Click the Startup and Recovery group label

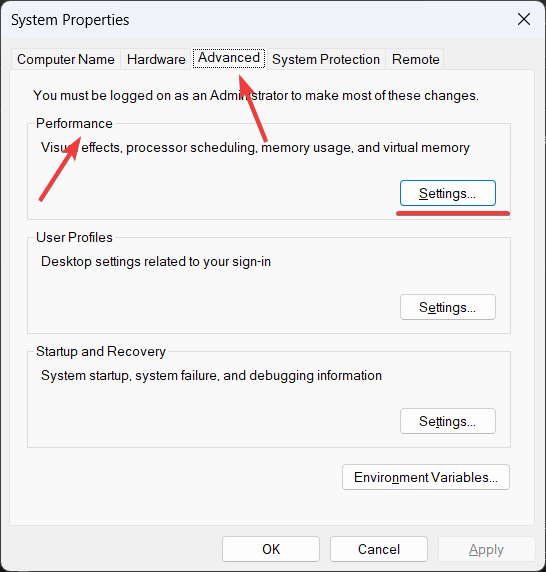point(101,351)
